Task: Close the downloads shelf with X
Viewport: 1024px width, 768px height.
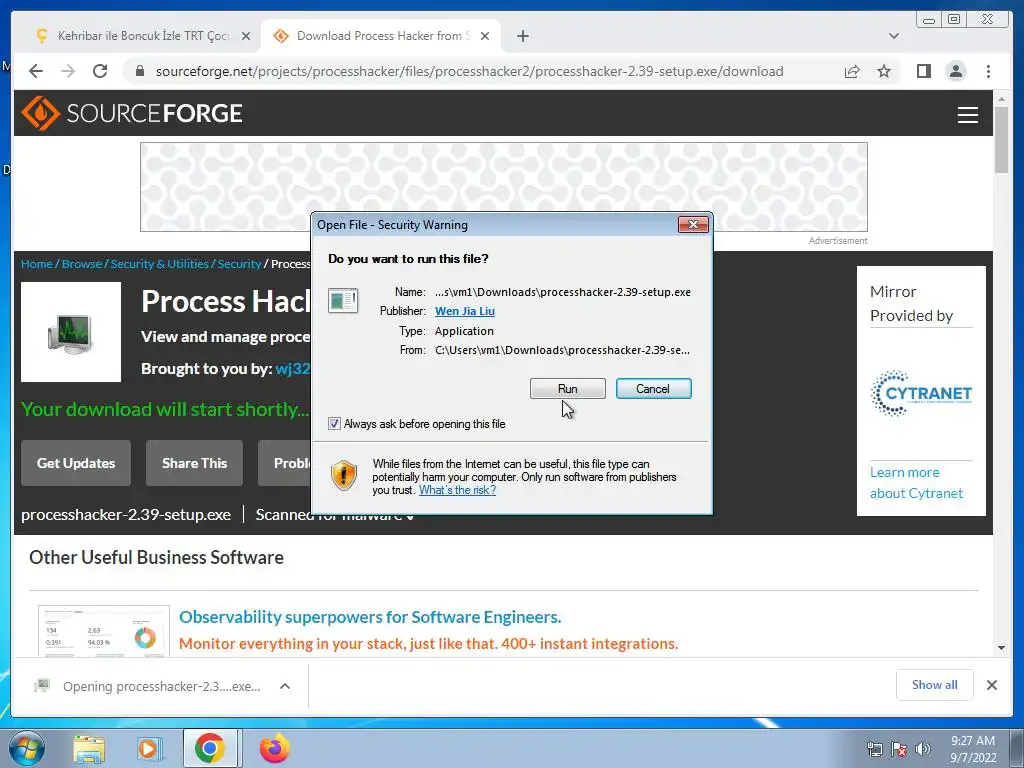Action: [x=991, y=685]
